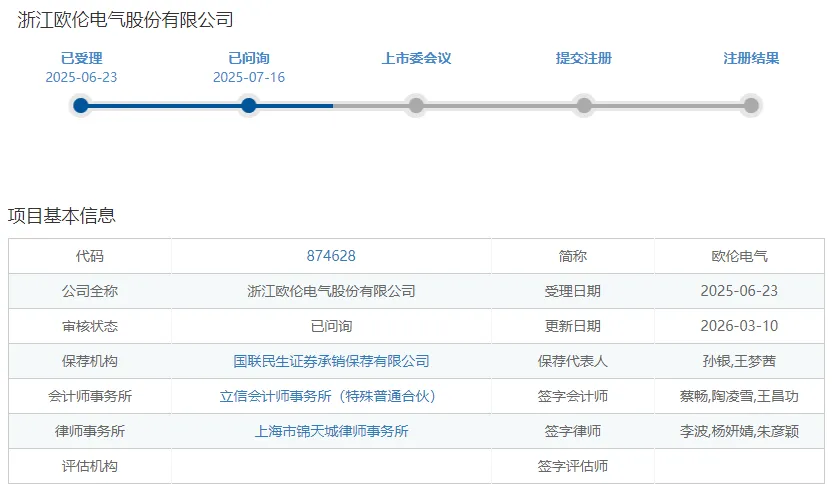This screenshot has width=833, height=490.
Task: Click the 简称 label cell
Action: pos(573,256)
